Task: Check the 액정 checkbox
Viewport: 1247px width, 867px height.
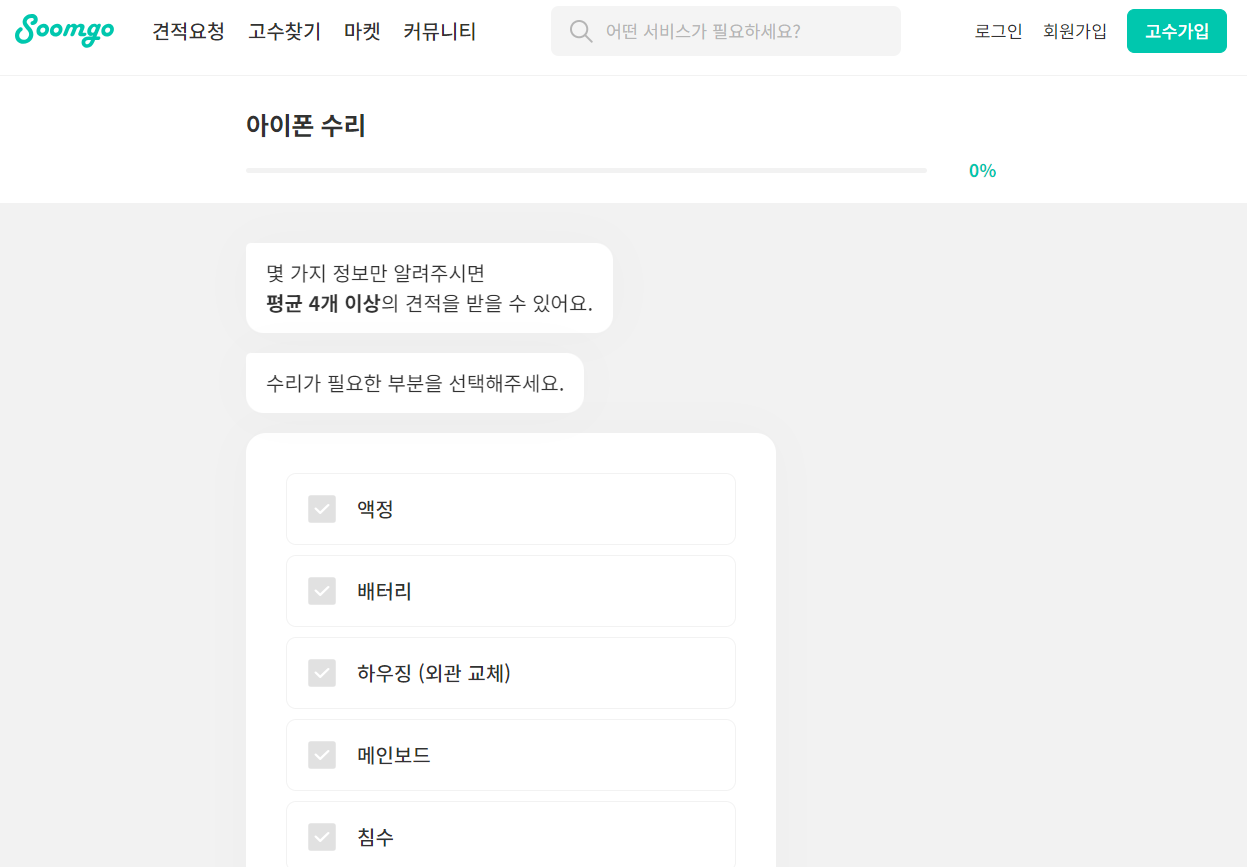Action: (322, 509)
